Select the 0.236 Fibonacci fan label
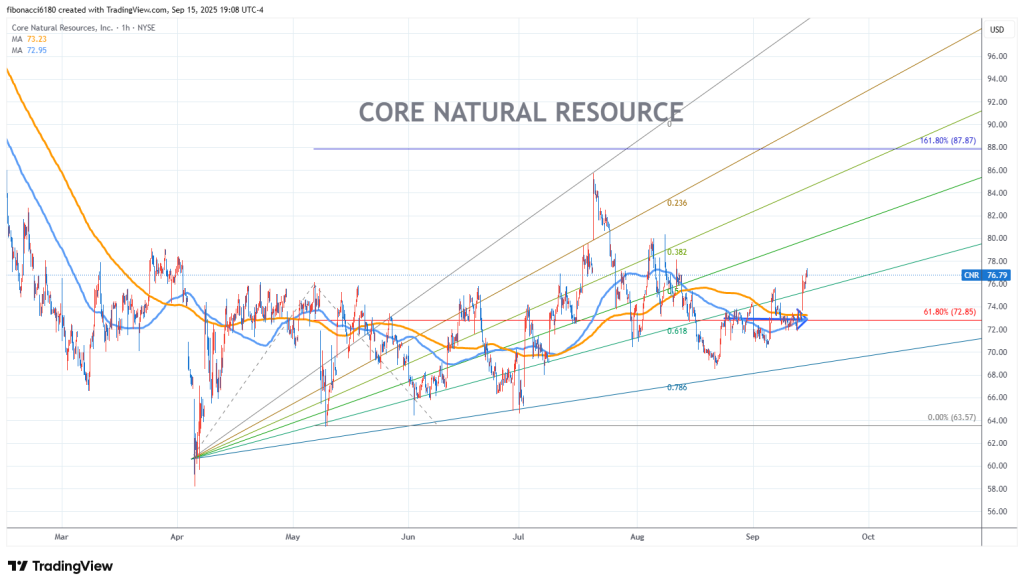This screenshot has height=586, width=1024. [677, 203]
